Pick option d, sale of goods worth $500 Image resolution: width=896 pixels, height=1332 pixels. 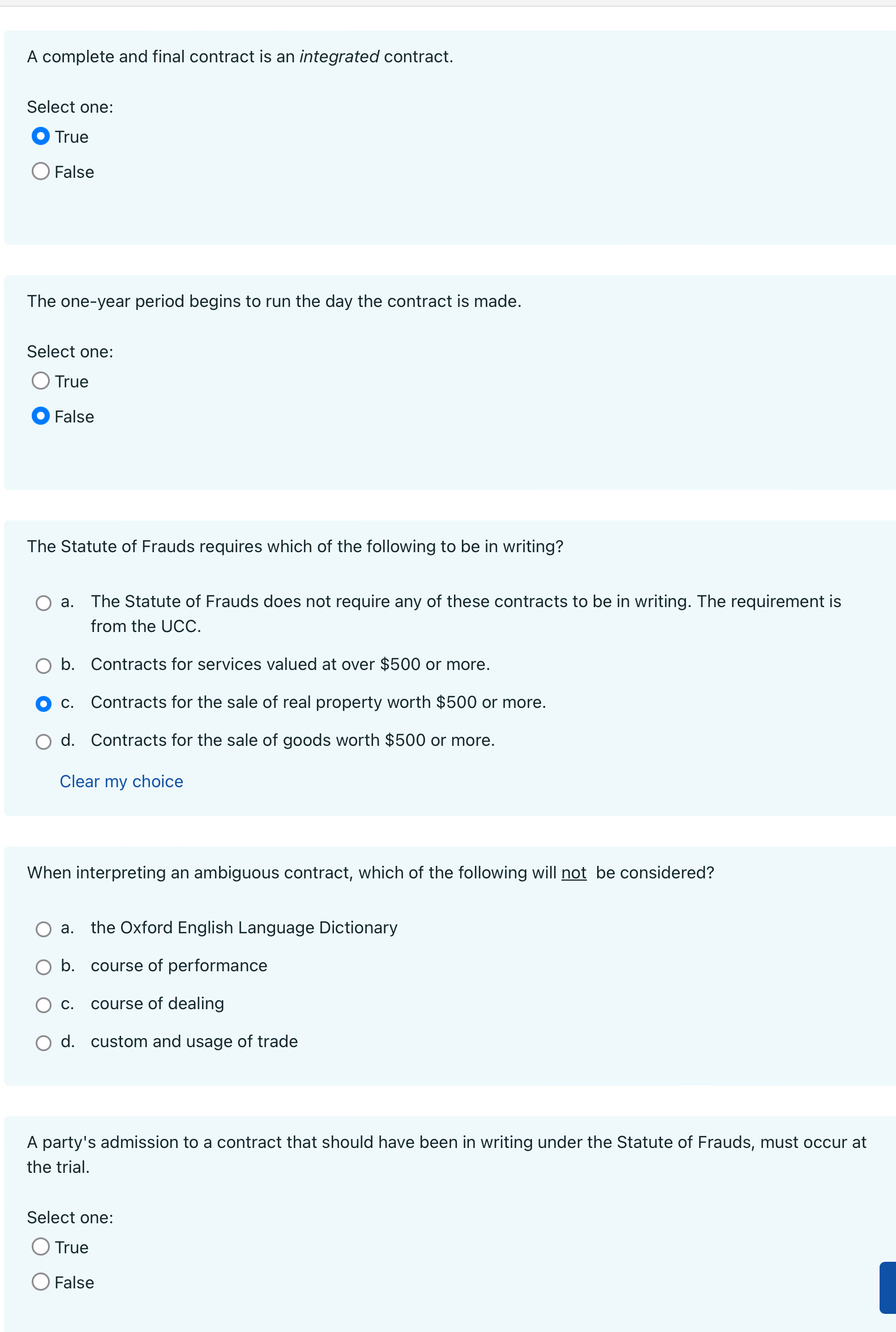(x=44, y=741)
